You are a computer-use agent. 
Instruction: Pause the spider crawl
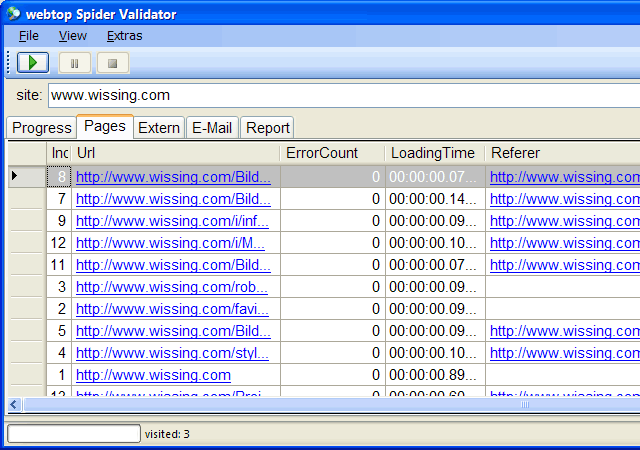(75, 63)
